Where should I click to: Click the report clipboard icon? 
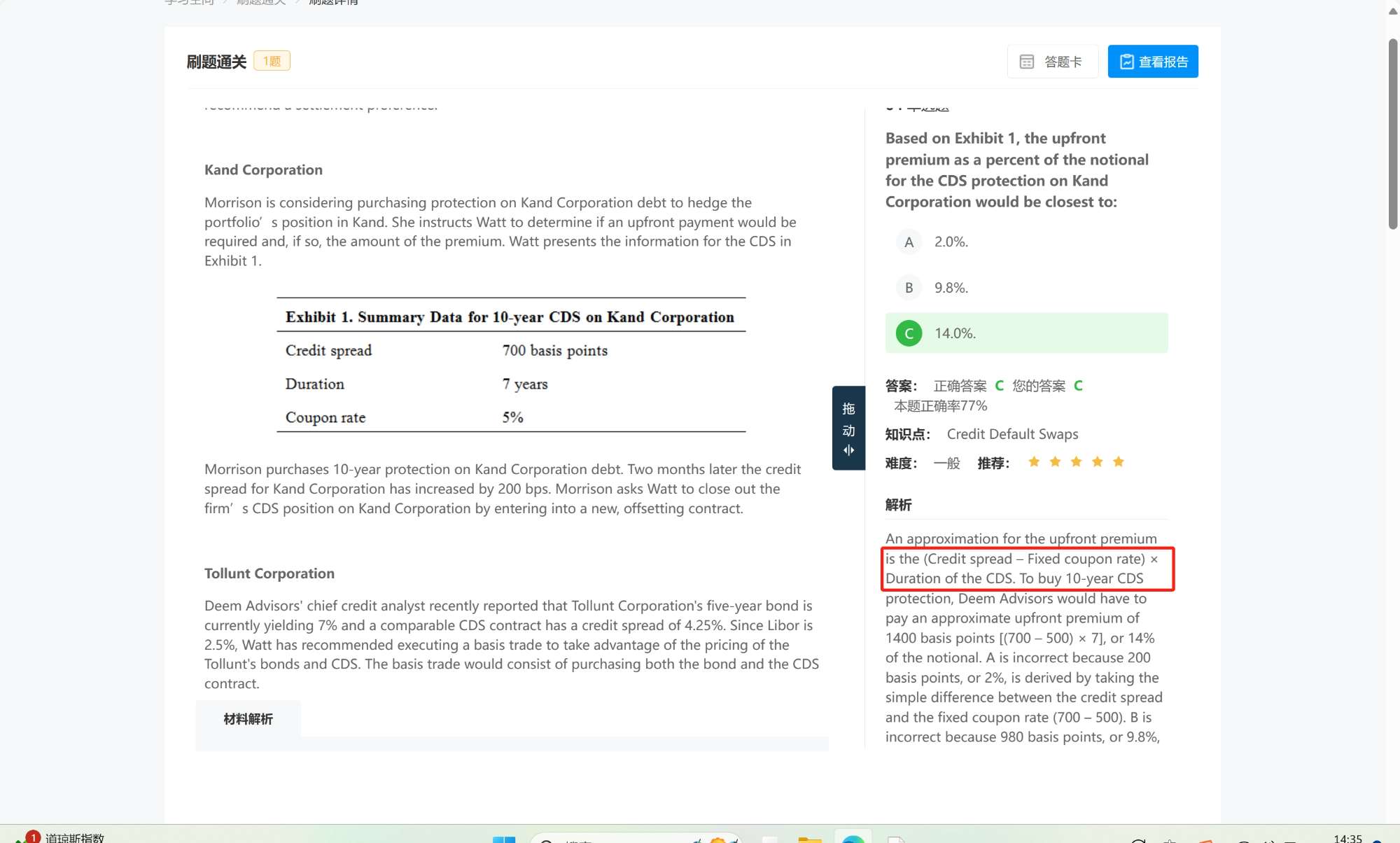[x=1126, y=62]
